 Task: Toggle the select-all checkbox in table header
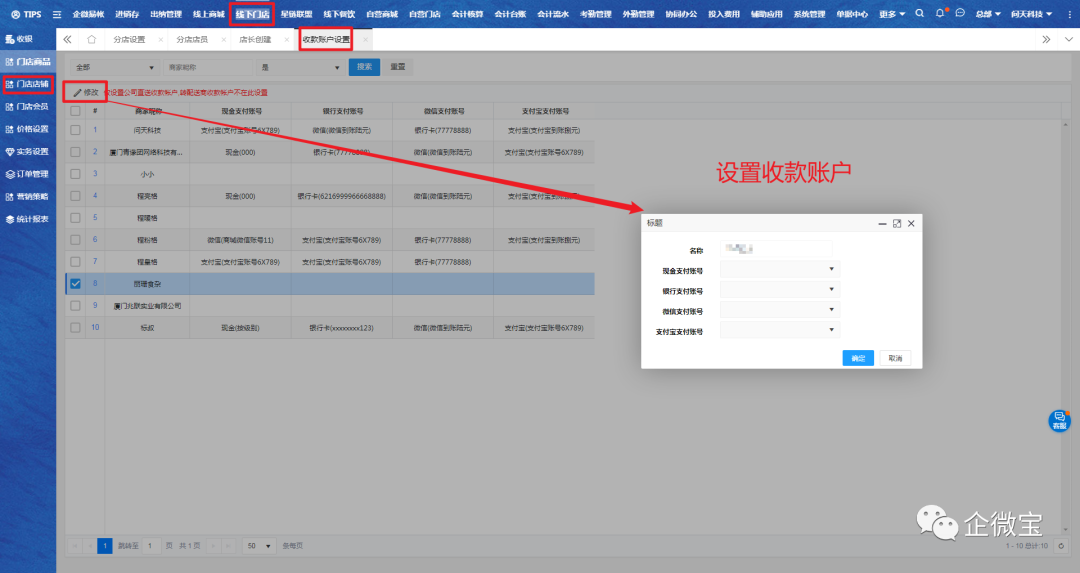click(75, 111)
